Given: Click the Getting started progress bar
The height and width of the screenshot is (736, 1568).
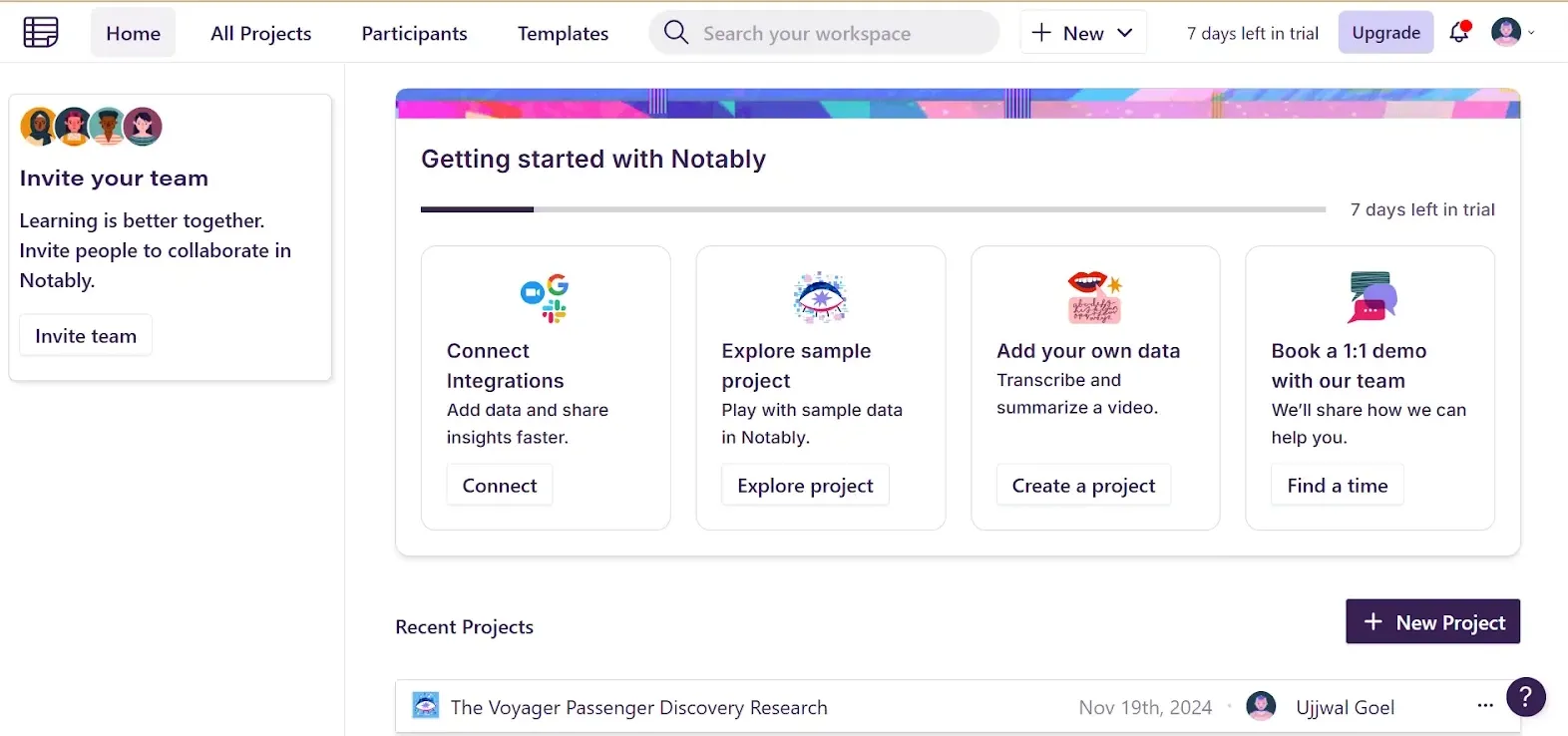Looking at the screenshot, I should click(873, 209).
